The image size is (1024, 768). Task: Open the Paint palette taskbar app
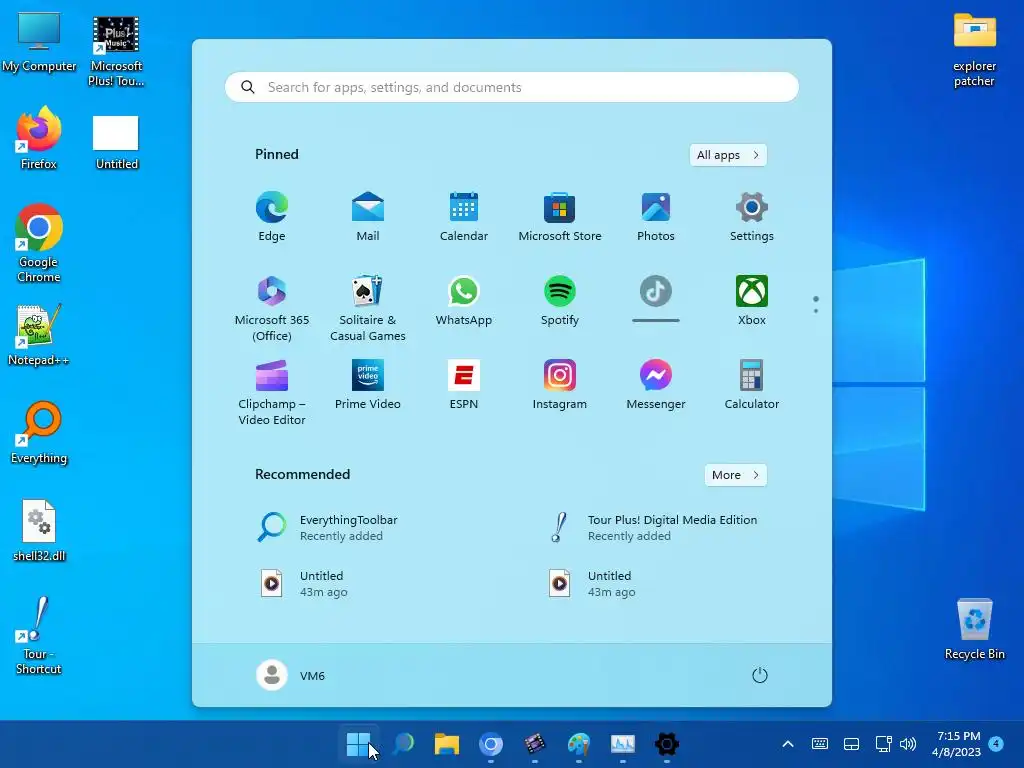coord(579,744)
